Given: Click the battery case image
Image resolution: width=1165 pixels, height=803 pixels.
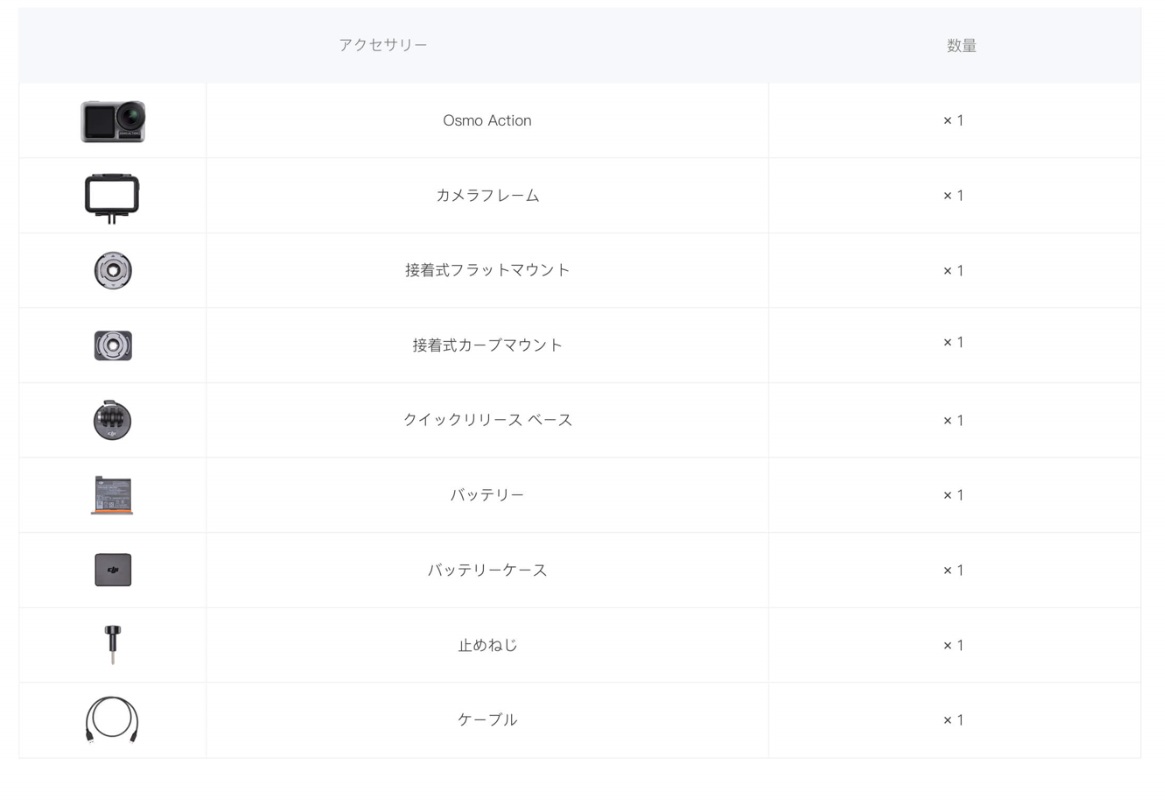Looking at the screenshot, I should point(113,570).
